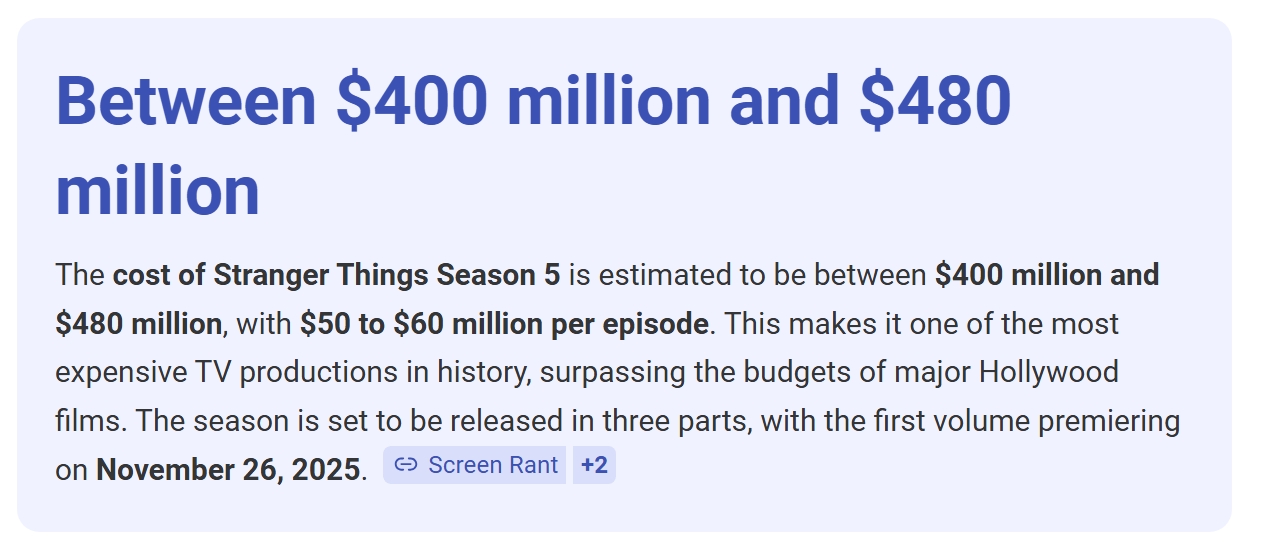Open the Screen Rant source link
This screenshot has width=1261, height=544.
click(475, 465)
